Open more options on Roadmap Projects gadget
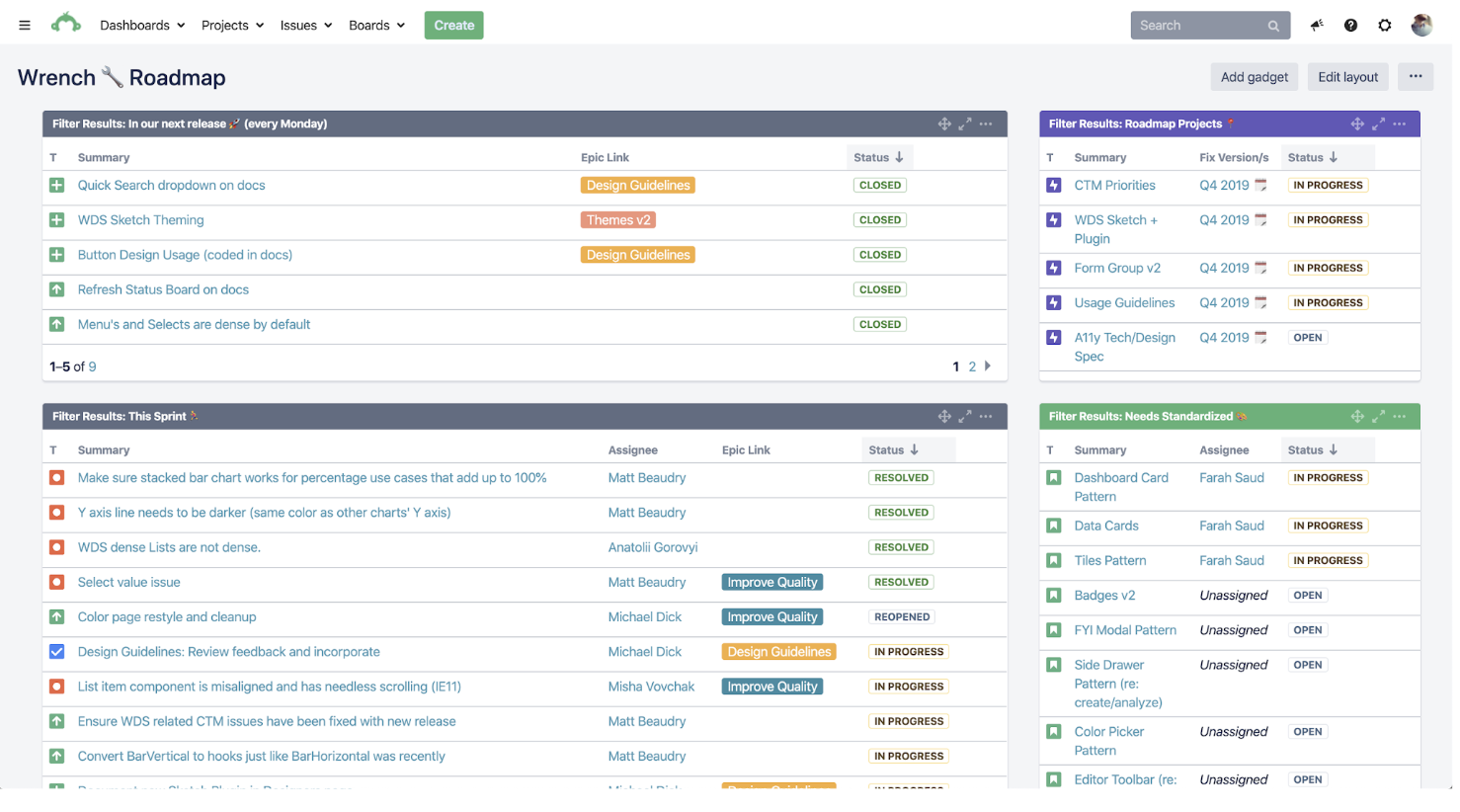 tap(1400, 124)
